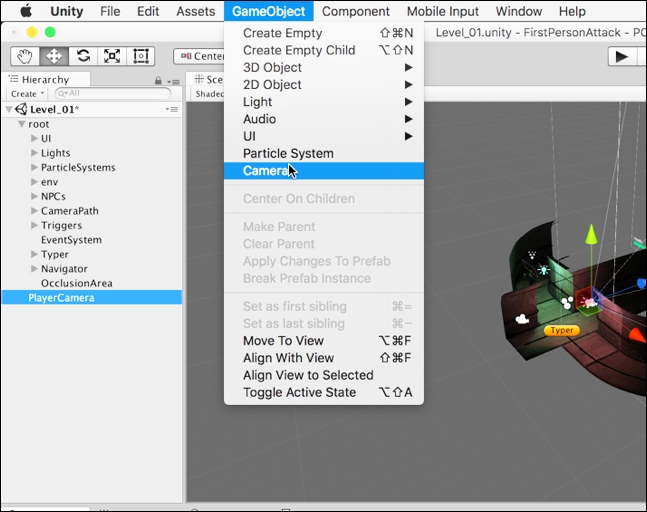Open the Light submenu
647x512 pixels.
pyautogui.click(x=324, y=102)
